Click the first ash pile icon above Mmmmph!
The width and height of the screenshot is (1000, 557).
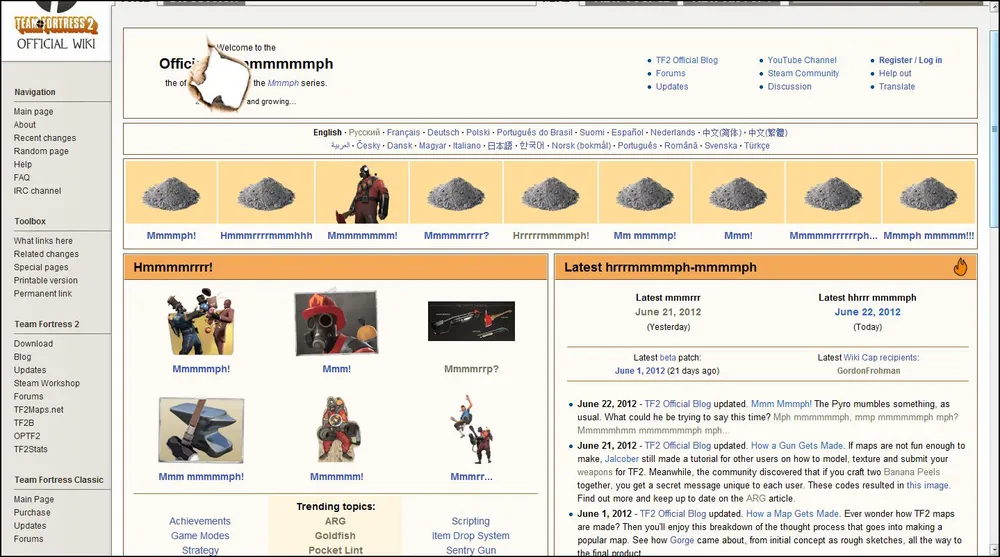coord(171,193)
